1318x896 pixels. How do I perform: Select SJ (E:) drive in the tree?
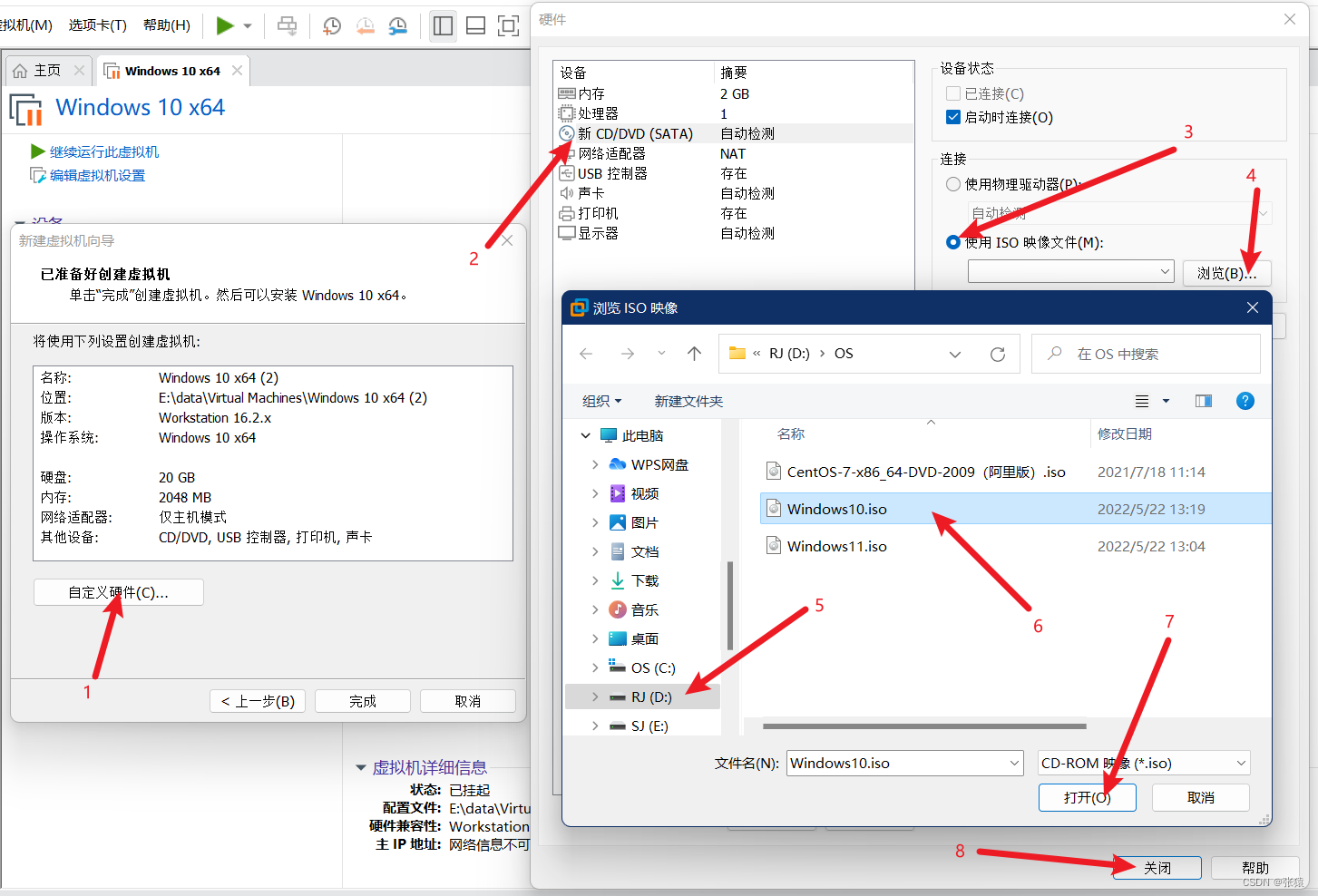pyautogui.click(x=649, y=726)
